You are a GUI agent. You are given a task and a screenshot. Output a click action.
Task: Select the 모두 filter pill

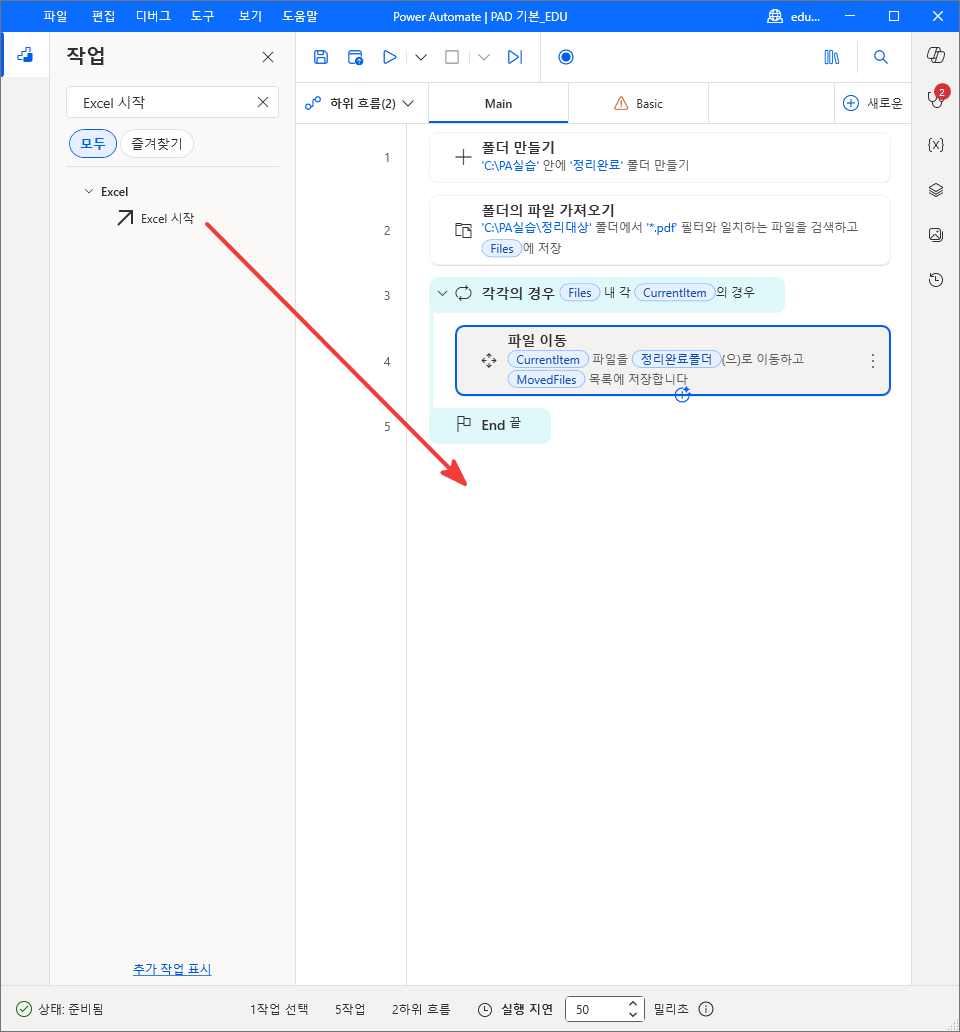(x=93, y=143)
